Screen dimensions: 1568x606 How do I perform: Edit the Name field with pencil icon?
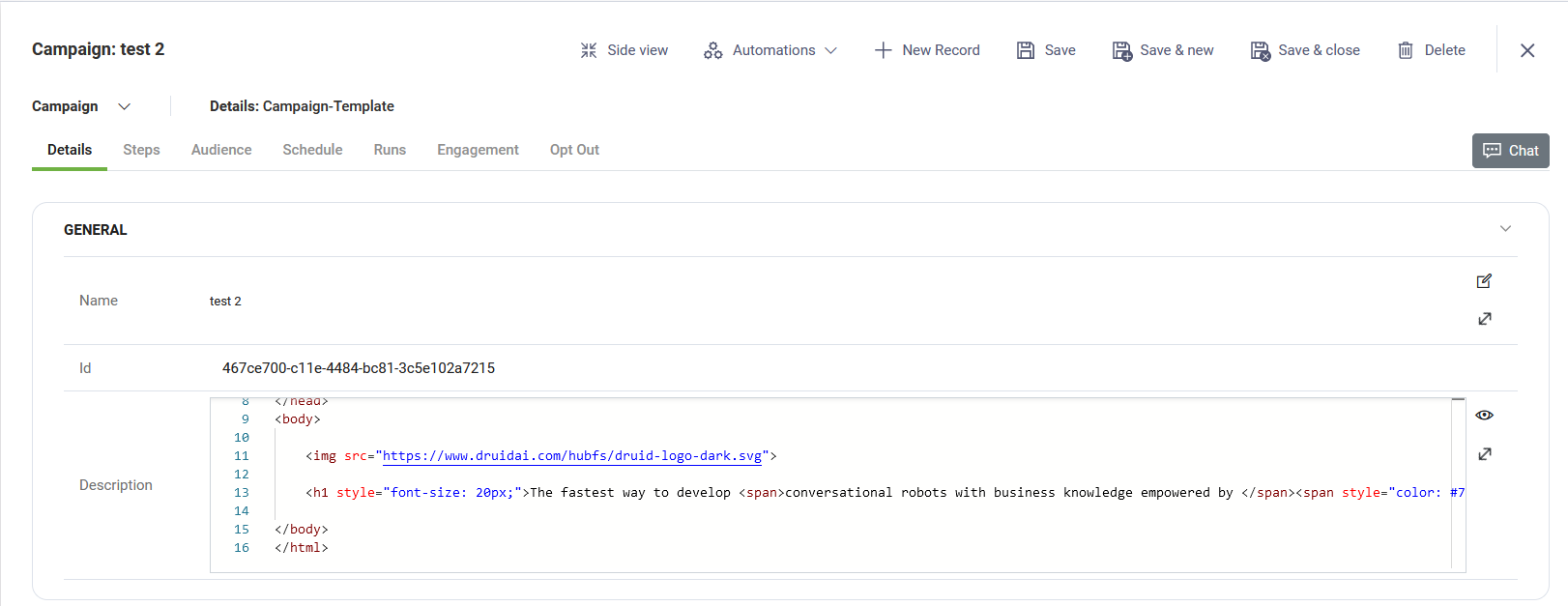pos(1485,281)
